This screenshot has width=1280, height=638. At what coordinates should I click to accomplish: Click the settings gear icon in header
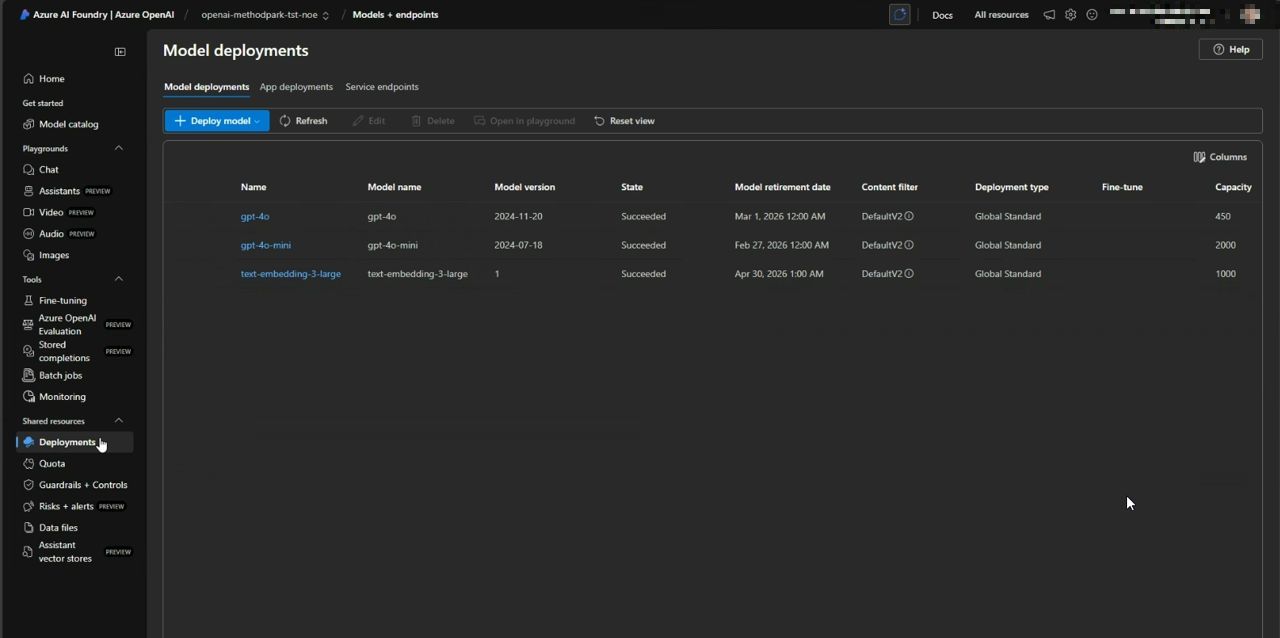point(1070,15)
